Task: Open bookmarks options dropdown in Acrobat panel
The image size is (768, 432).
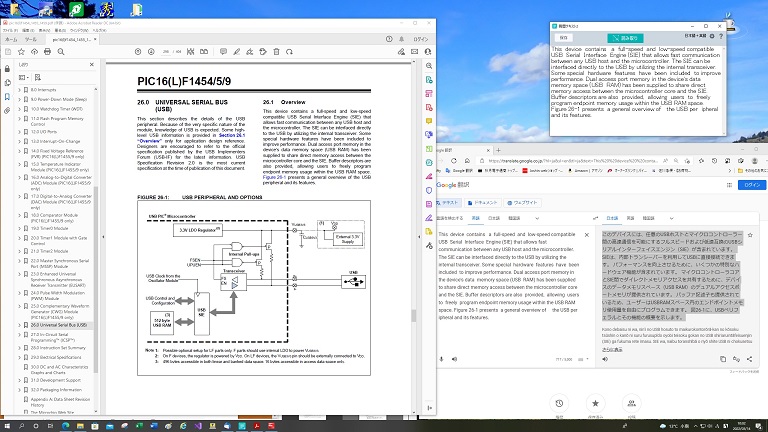Action: tap(24, 77)
